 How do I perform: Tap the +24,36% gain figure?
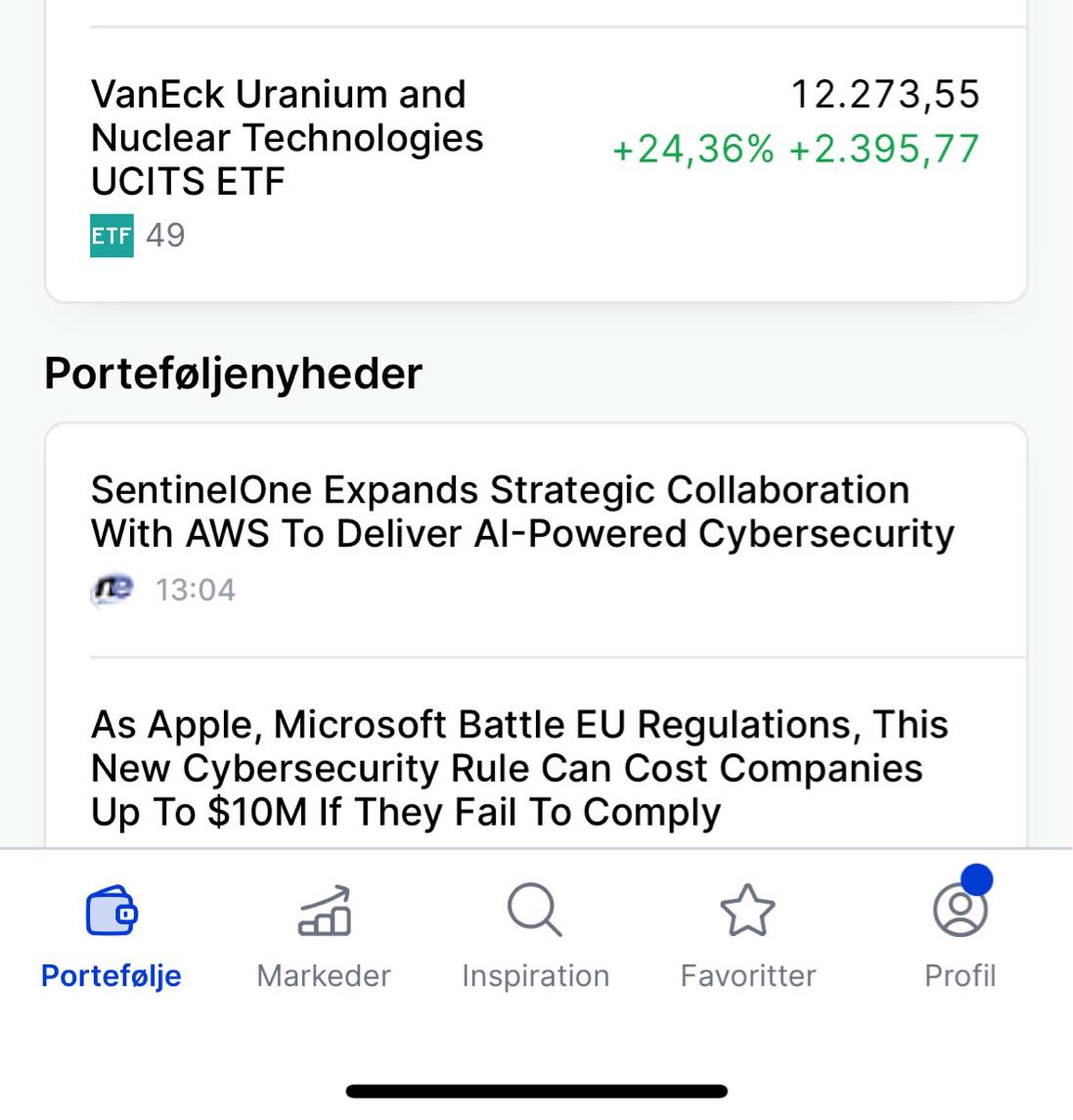(693, 150)
